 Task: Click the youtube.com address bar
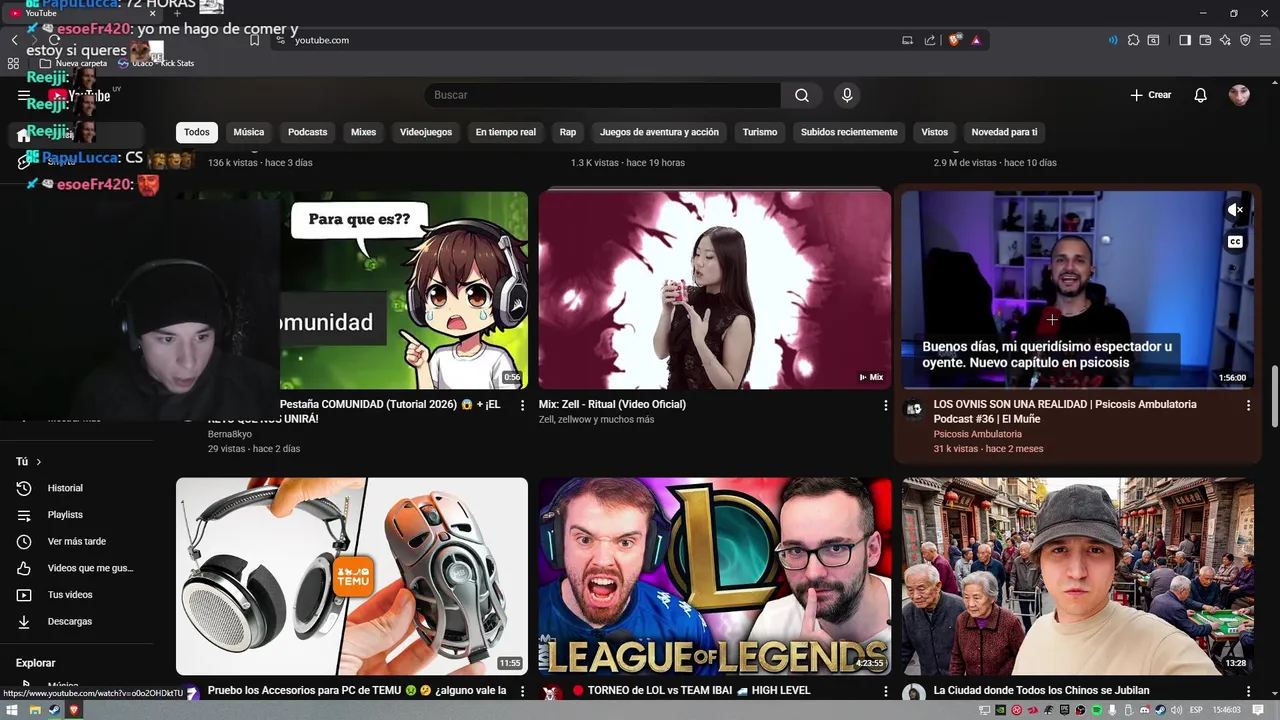click(590, 40)
